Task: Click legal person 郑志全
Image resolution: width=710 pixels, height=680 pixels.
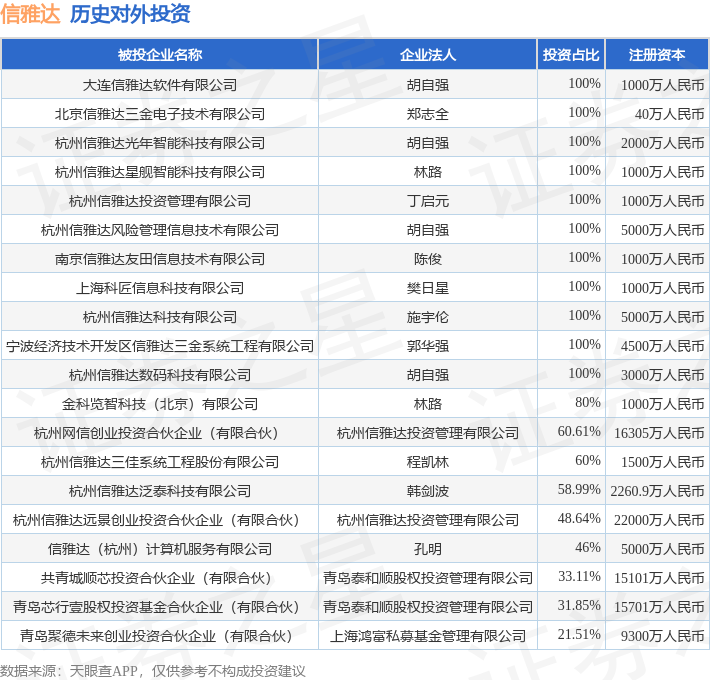Action: (x=427, y=114)
